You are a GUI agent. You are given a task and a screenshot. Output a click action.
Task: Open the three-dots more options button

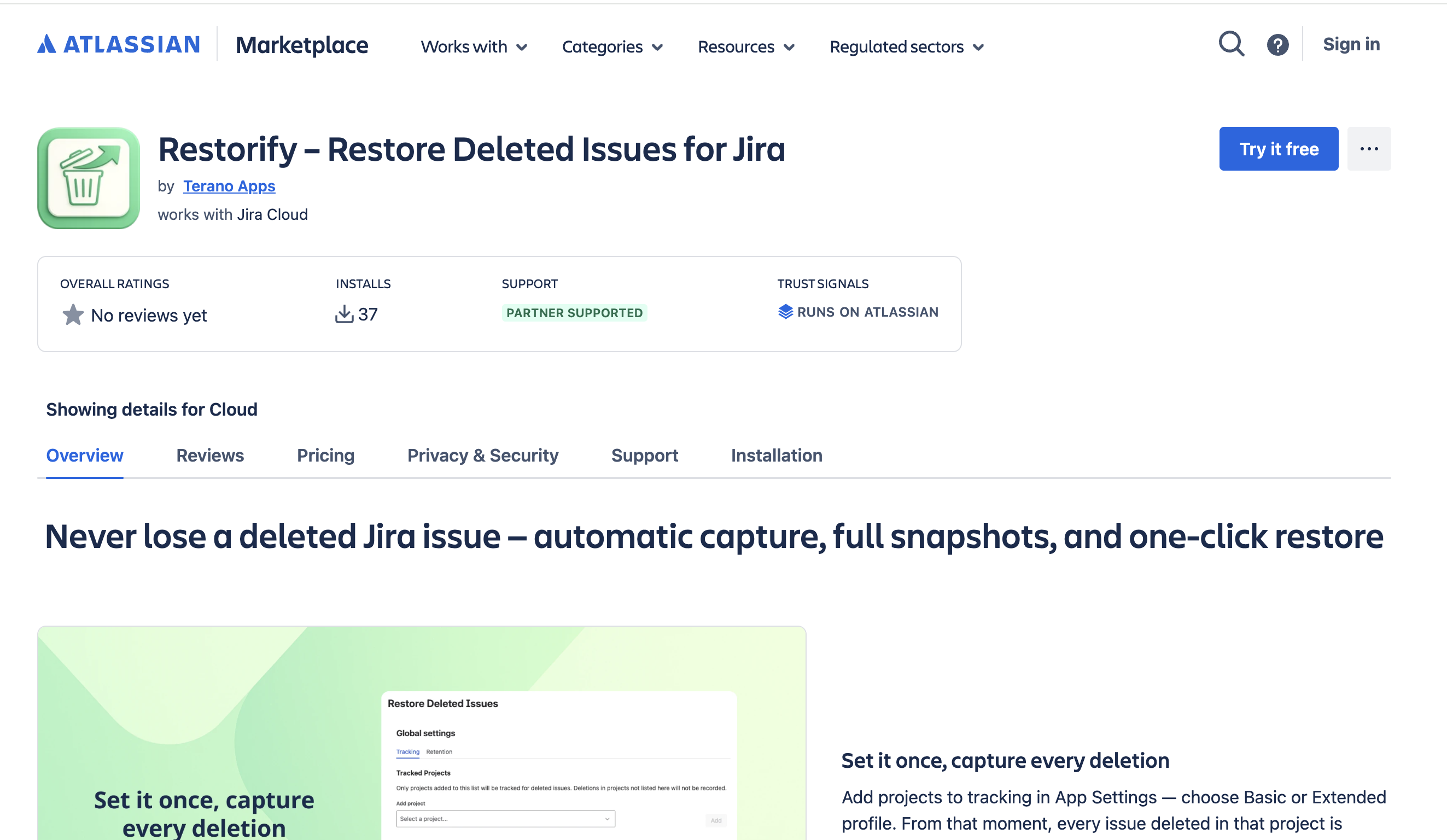[x=1368, y=149]
